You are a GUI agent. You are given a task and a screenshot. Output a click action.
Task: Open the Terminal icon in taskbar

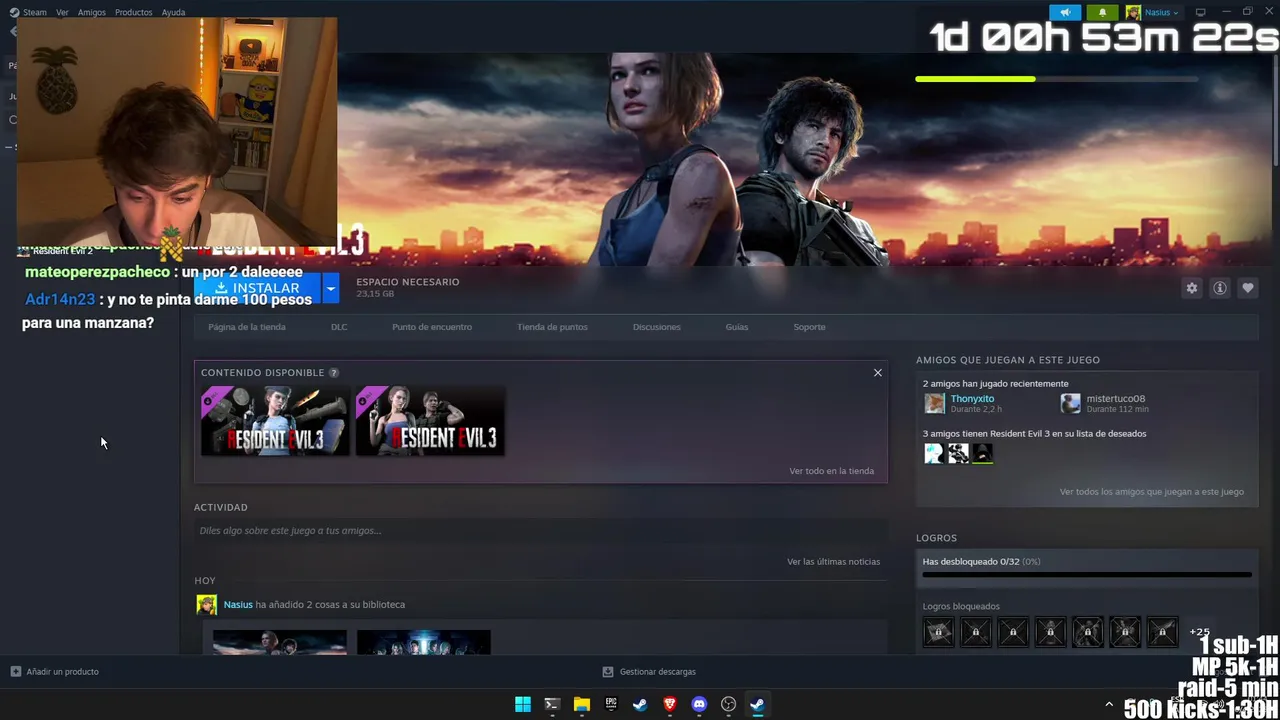tap(552, 704)
